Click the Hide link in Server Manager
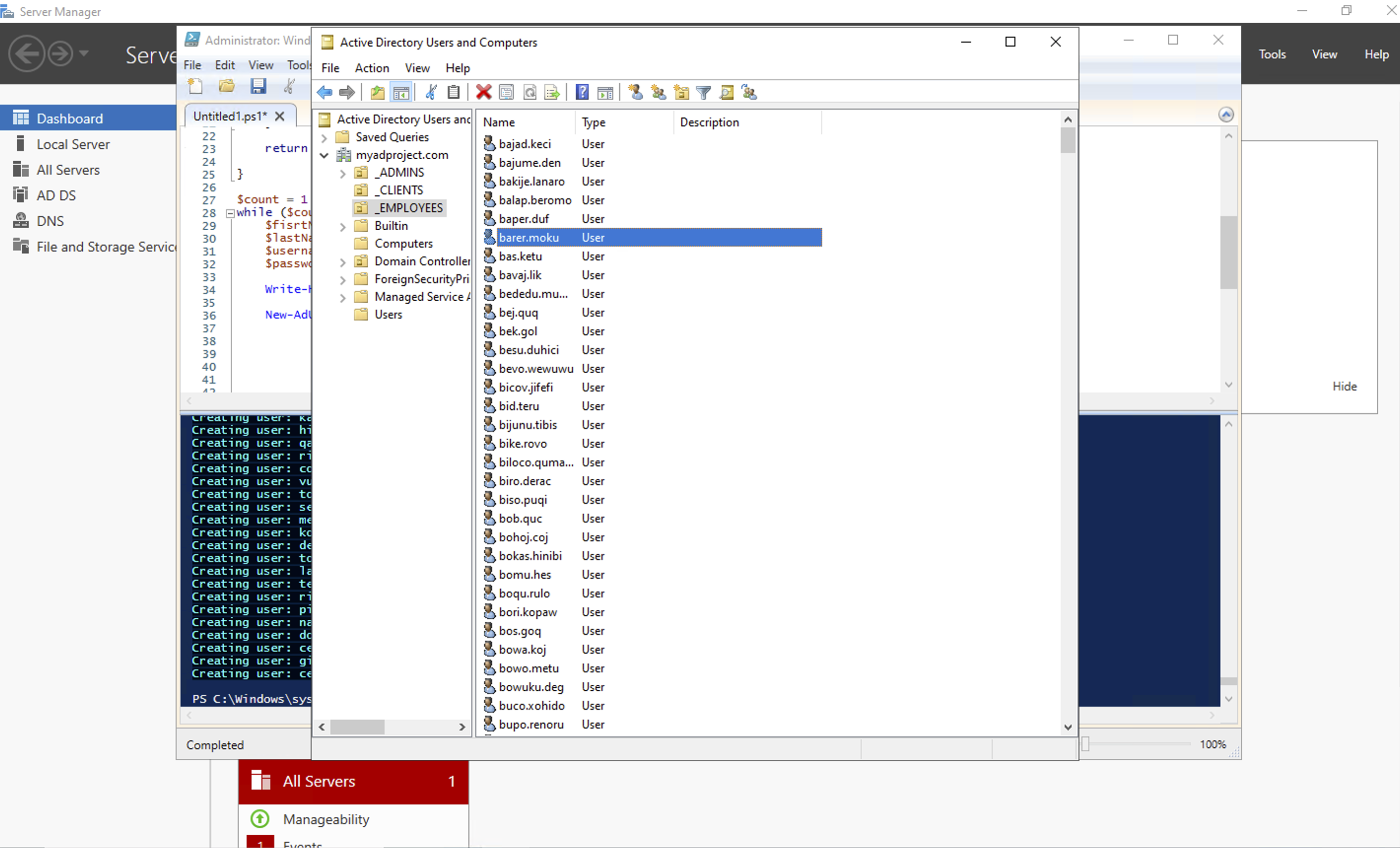1400x848 pixels. click(1344, 387)
